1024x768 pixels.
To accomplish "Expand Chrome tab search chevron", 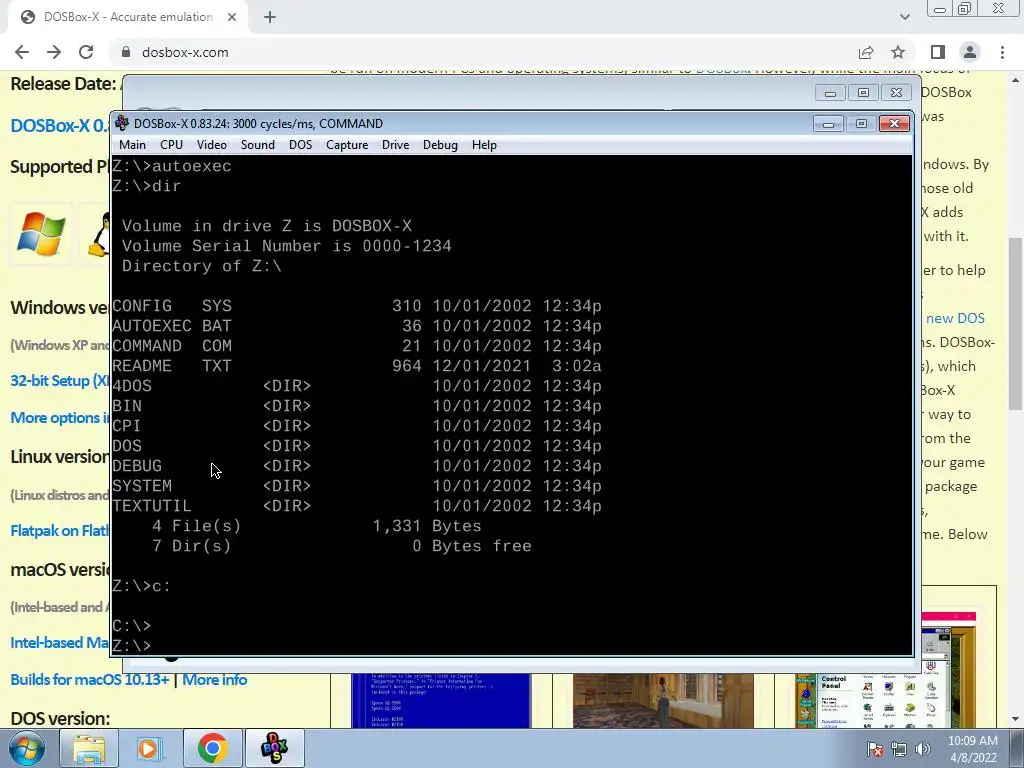I will 904,17.
